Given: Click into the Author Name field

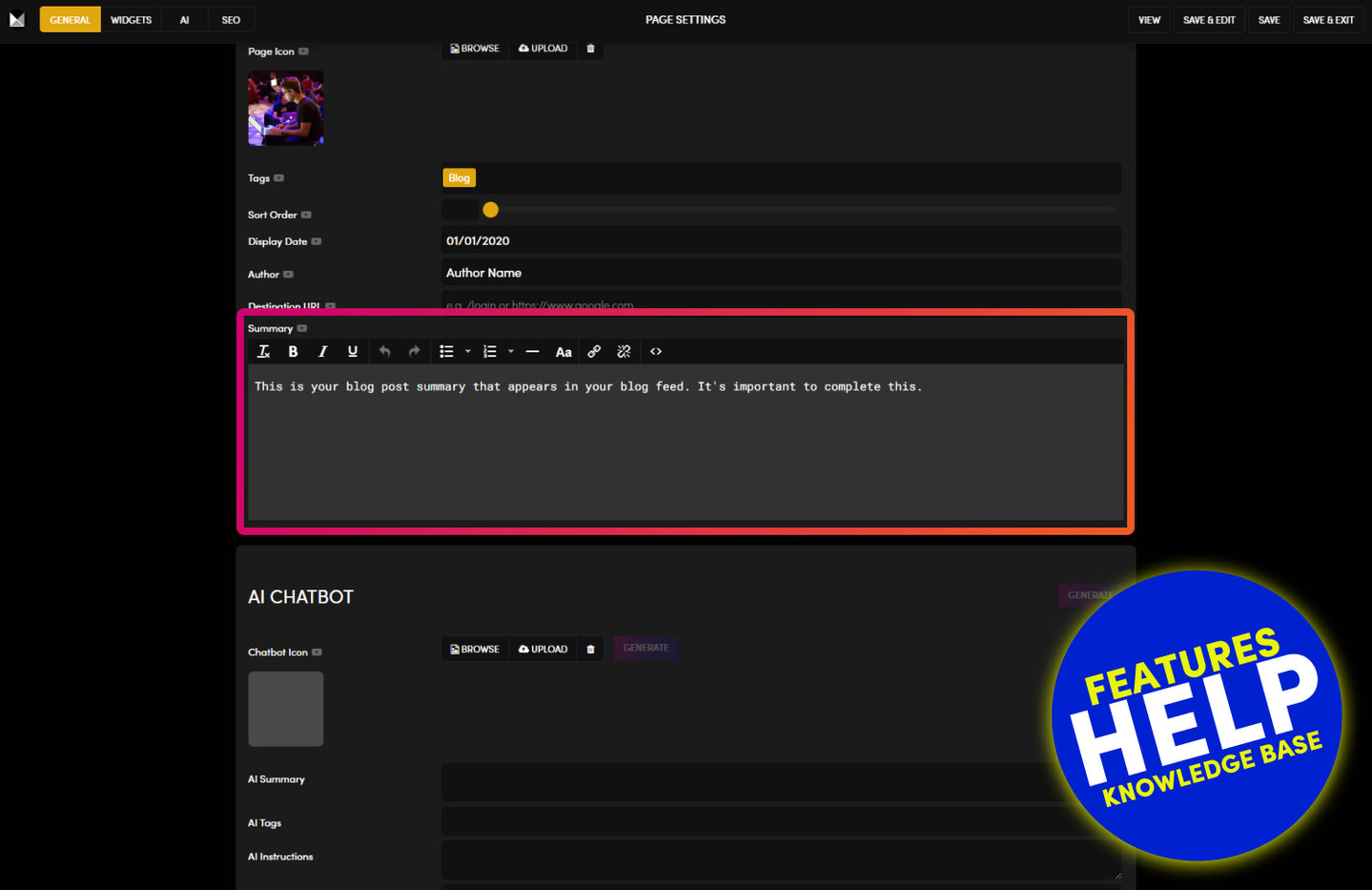Looking at the screenshot, I should (x=780, y=273).
